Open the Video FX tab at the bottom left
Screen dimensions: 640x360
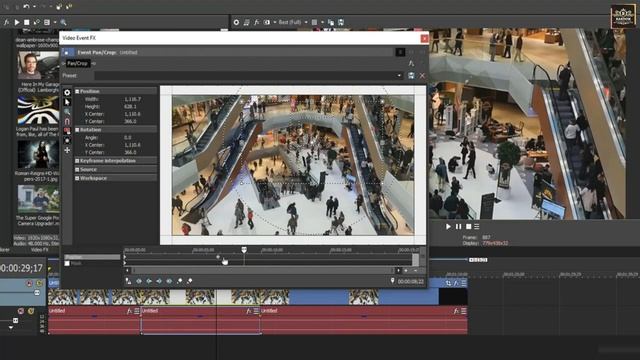(40, 249)
